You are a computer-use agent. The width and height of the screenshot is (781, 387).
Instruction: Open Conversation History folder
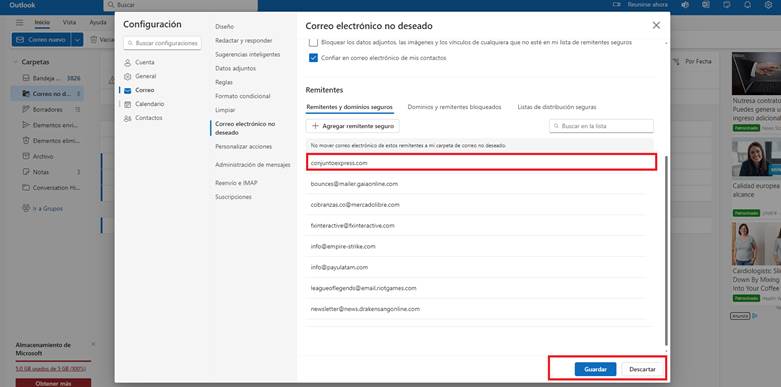pos(47,188)
